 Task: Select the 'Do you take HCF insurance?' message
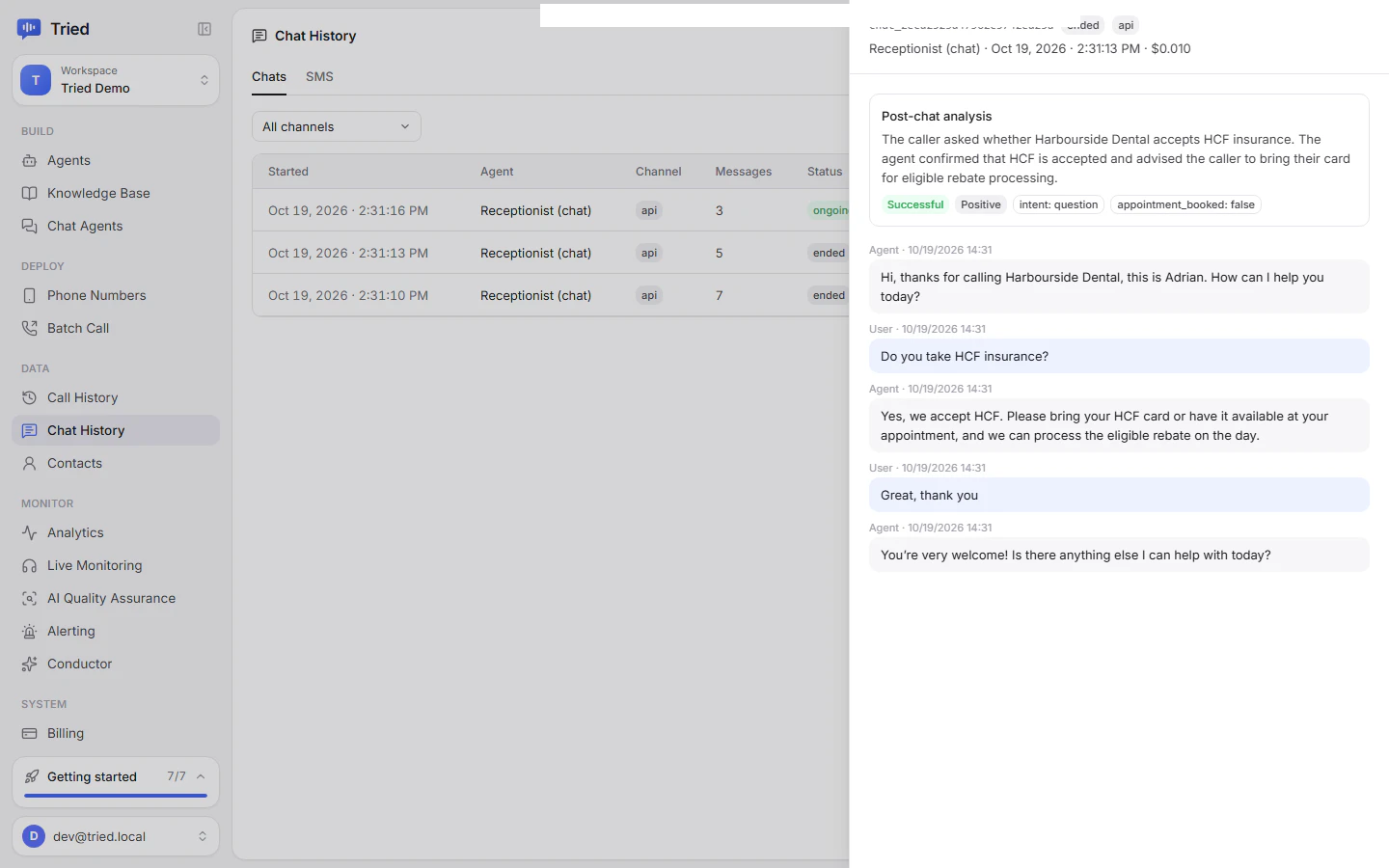(x=1119, y=356)
